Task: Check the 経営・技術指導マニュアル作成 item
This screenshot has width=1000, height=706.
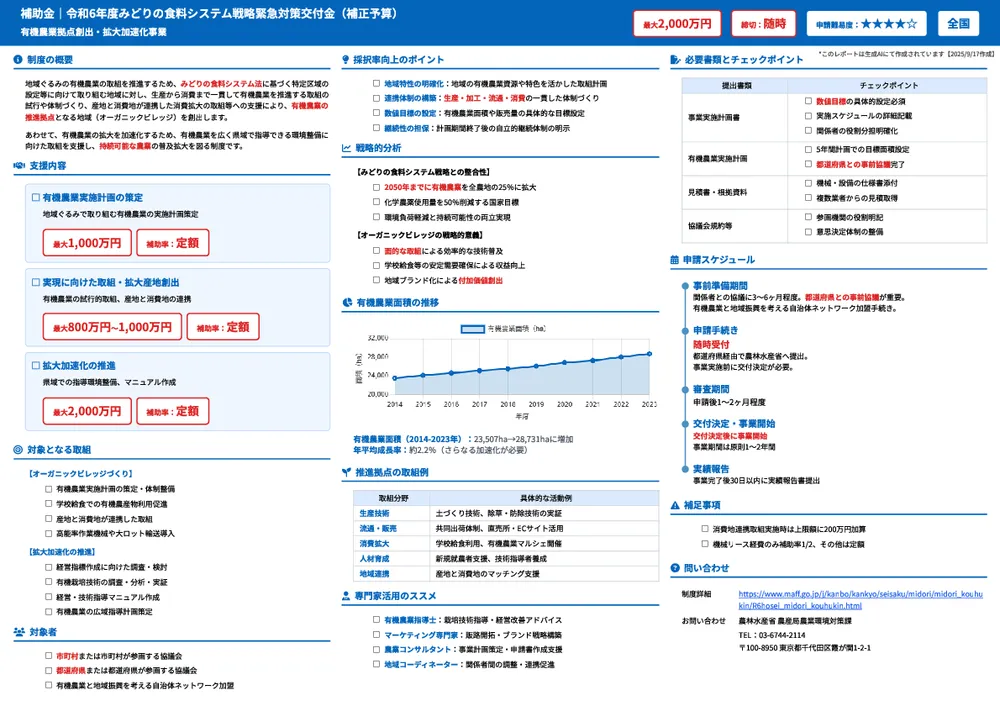Action: pyautogui.click(x=46, y=597)
